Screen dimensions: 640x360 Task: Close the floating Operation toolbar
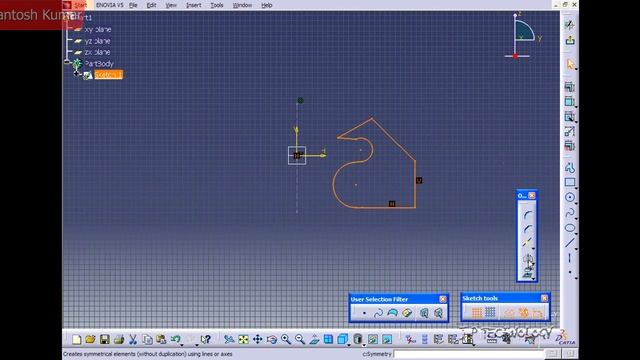[x=532, y=196]
